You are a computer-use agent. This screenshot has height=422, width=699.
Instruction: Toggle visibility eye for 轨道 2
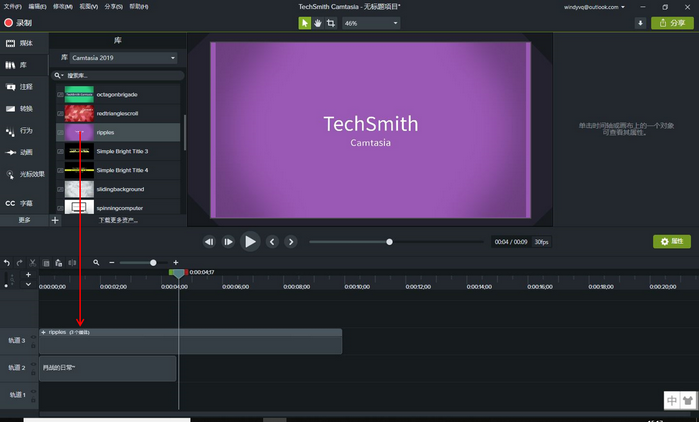pyautogui.click(x=33, y=364)
